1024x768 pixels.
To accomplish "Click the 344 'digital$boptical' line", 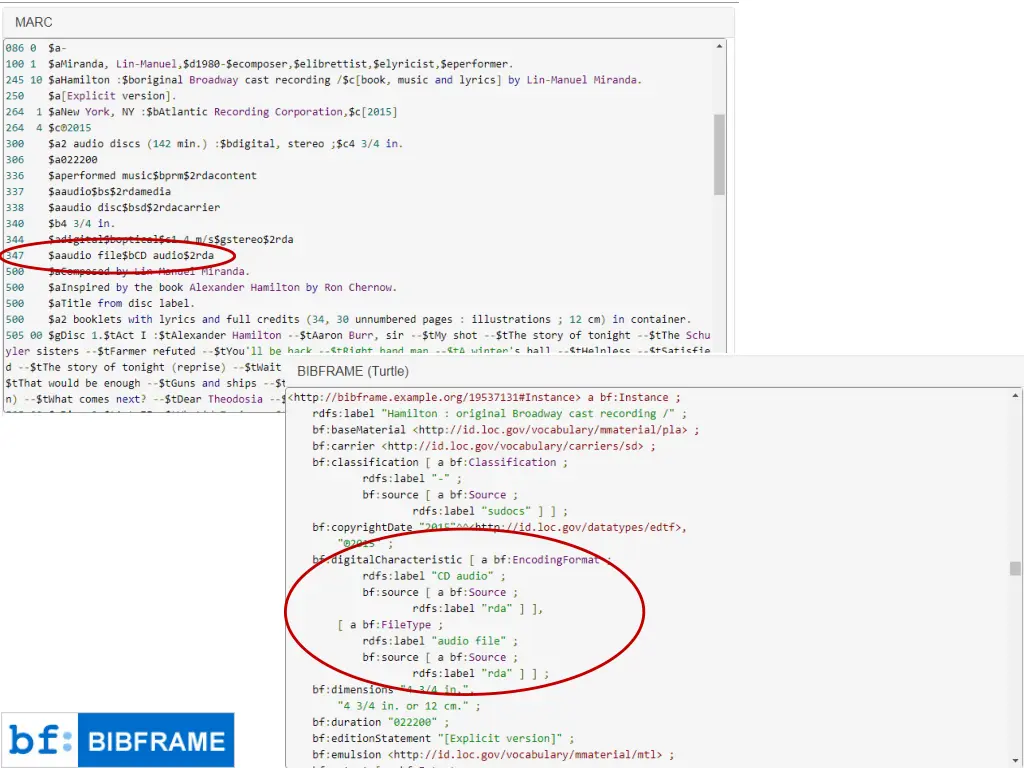I will pyautogui.click(x=150, y=240).
